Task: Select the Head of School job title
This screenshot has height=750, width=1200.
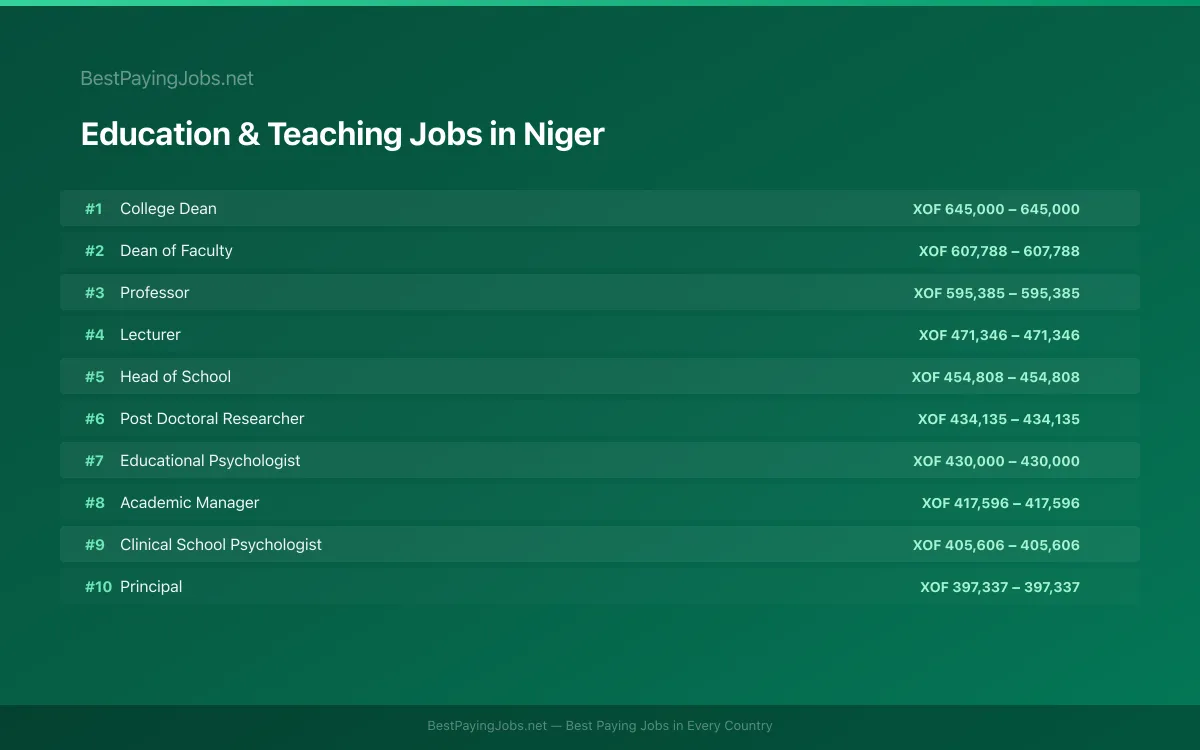Action: coord(175,377)
